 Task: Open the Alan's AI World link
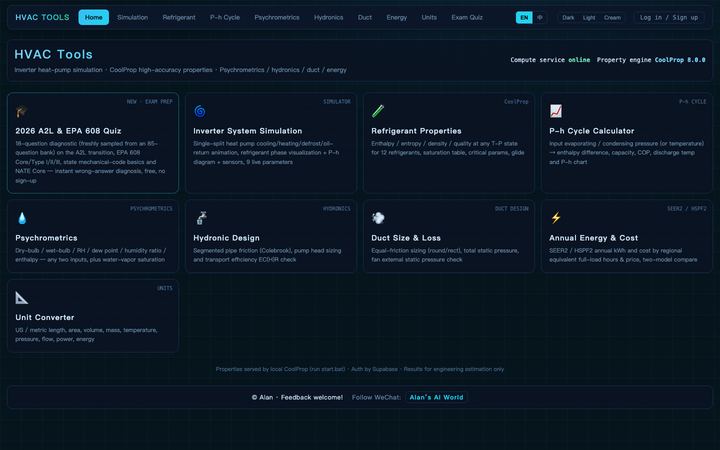click(436, 397)
